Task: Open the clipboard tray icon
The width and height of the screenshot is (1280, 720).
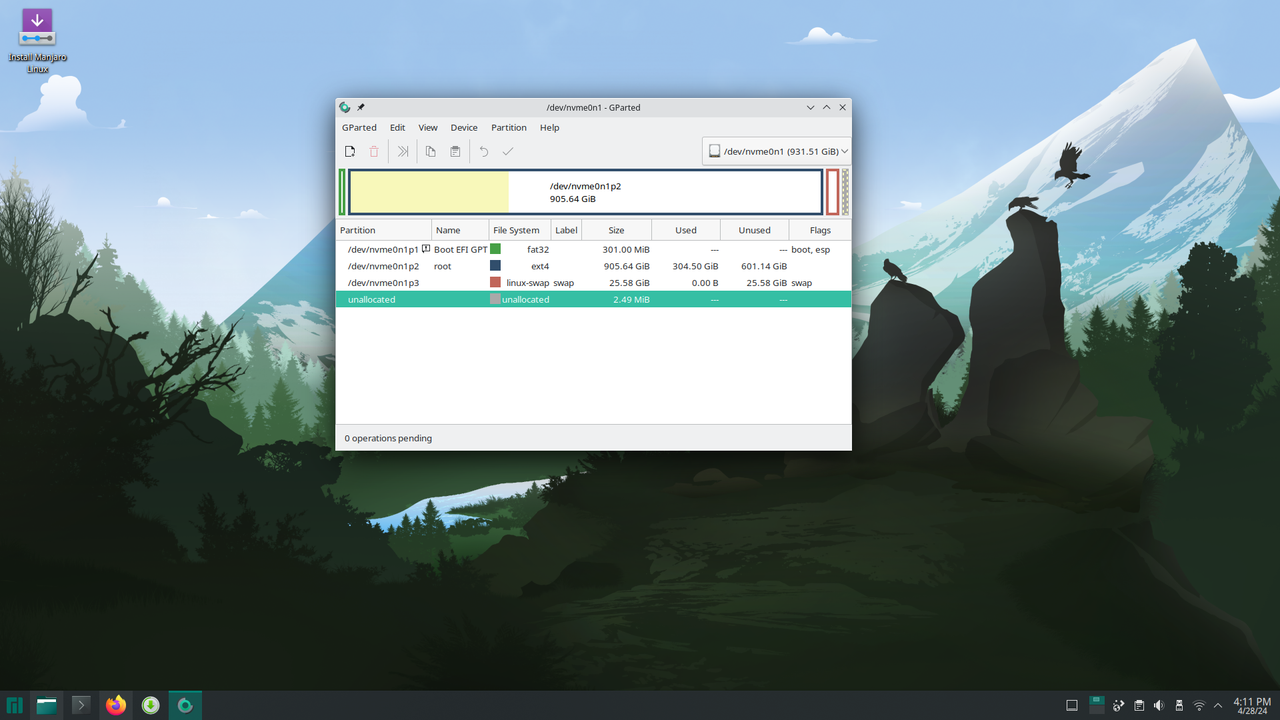Action: [1139, 705]
